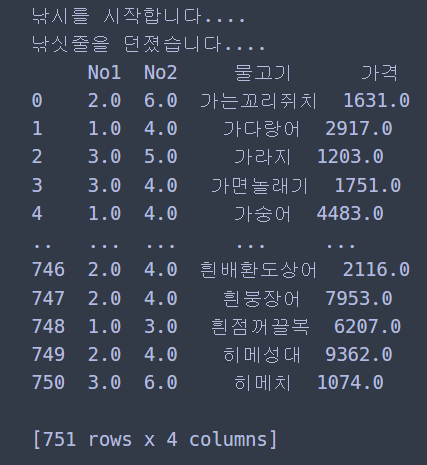Click No2 value '5.0' in the 가라지 row
This screenshot has width=427, height=465.
(160, 157)
